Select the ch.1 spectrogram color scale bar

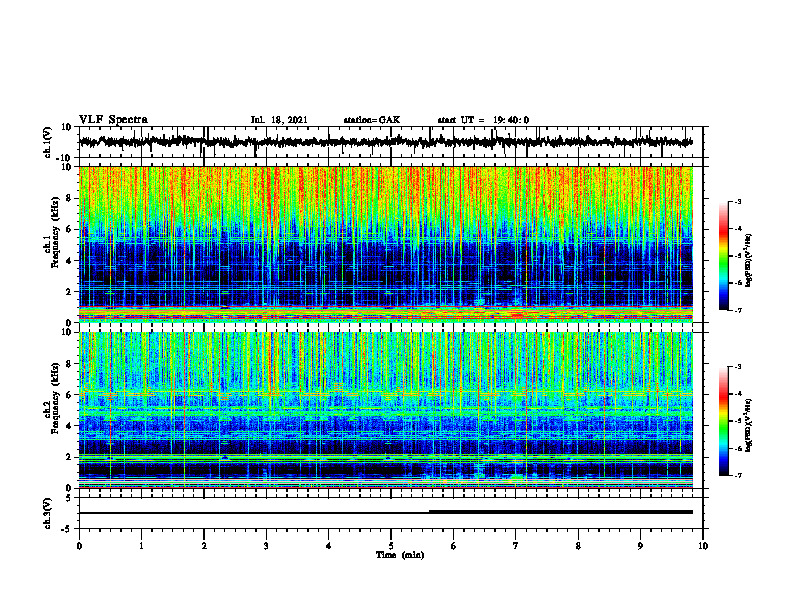click(x=723, y=256)
